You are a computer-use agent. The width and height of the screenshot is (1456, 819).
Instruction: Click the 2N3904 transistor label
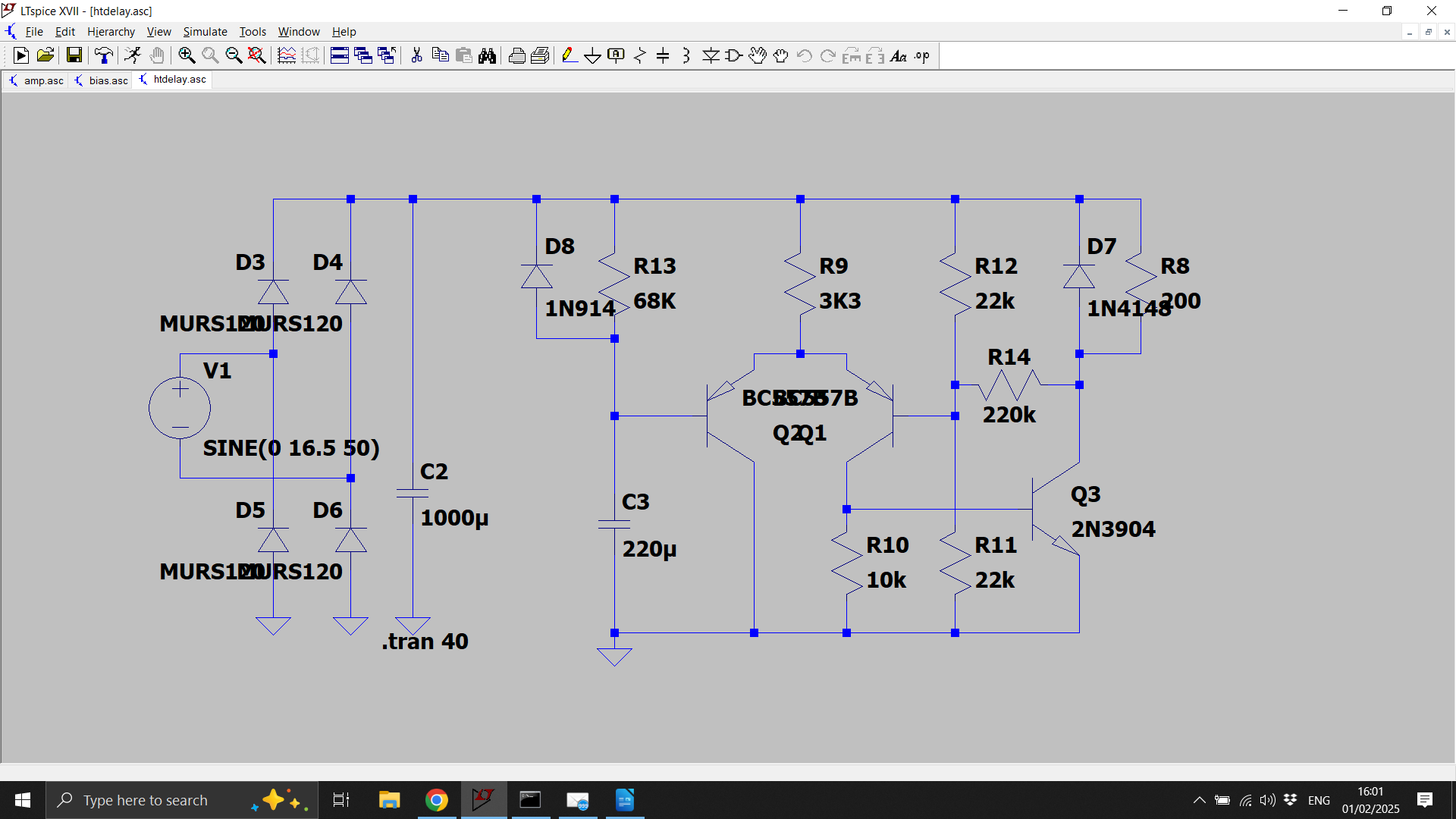click(1113, 529)
